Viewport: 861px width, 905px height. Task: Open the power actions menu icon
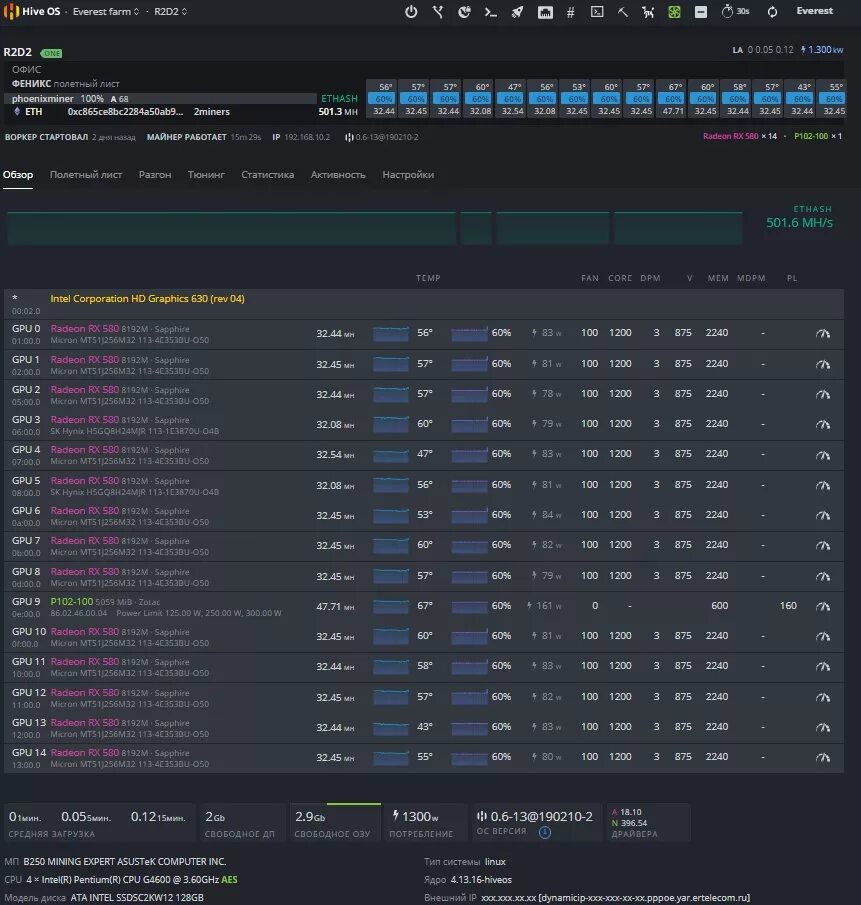[x=411, y=12]
